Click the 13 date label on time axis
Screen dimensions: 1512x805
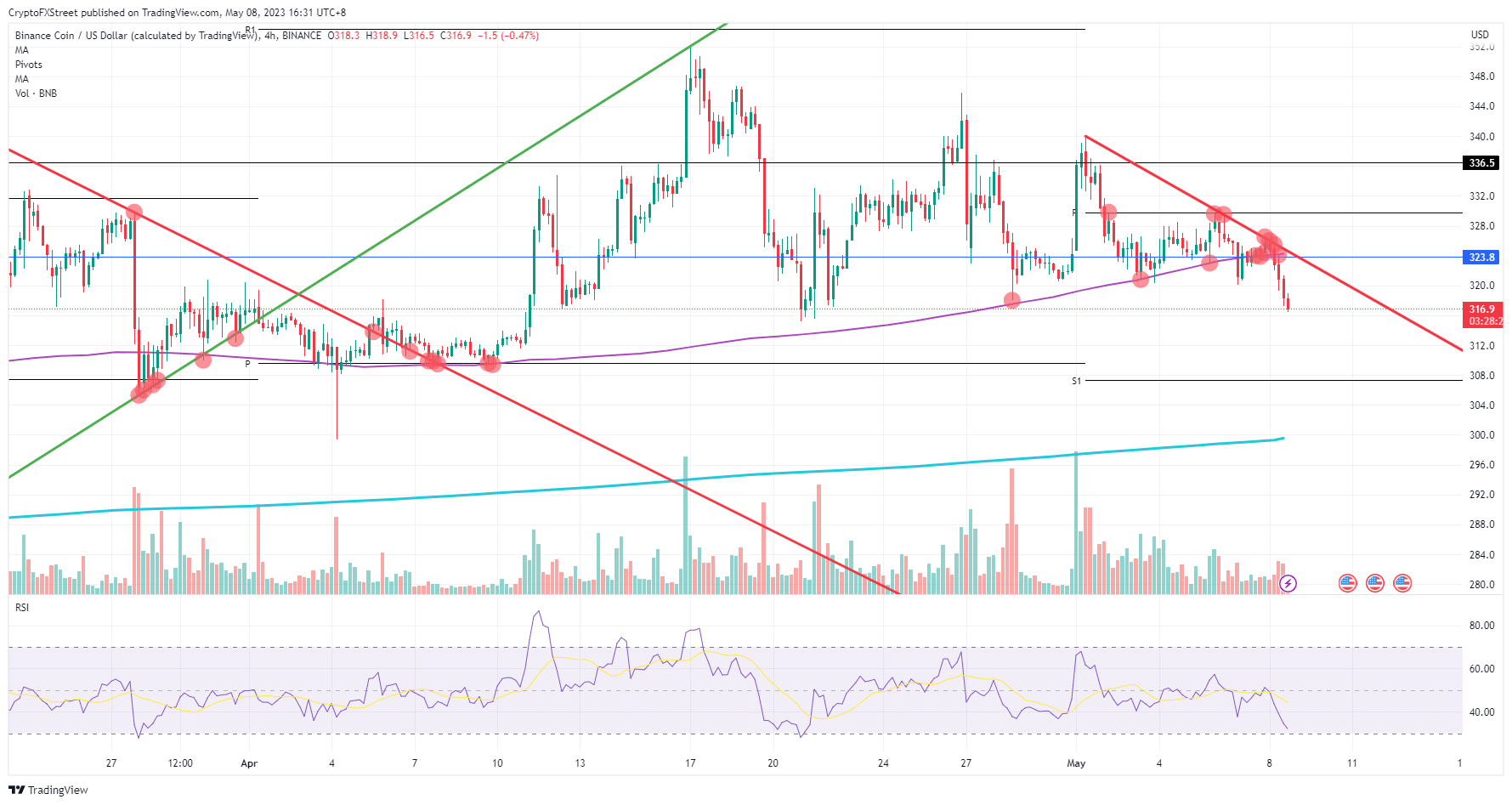pyautogui.click(x=580, y=763)
